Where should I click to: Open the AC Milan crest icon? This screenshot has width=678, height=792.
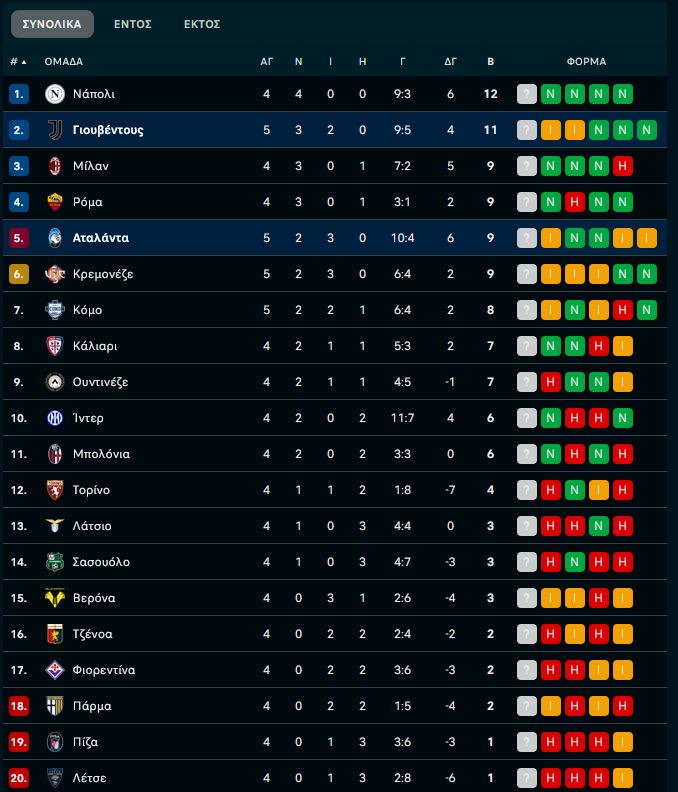click(55, 166)
